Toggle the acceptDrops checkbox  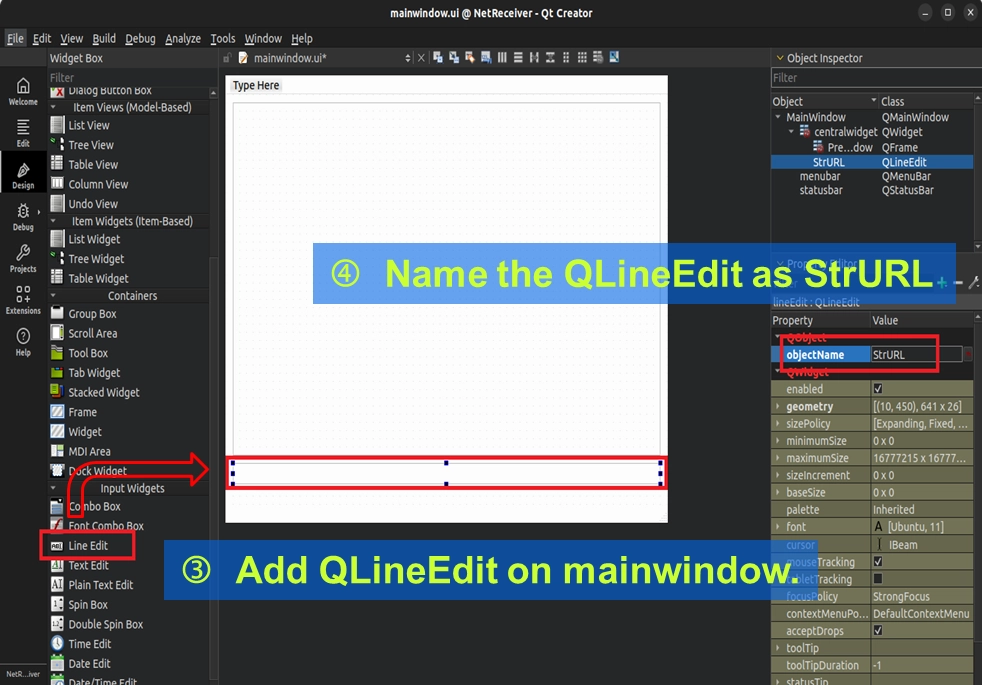click(x=877, y=631)
